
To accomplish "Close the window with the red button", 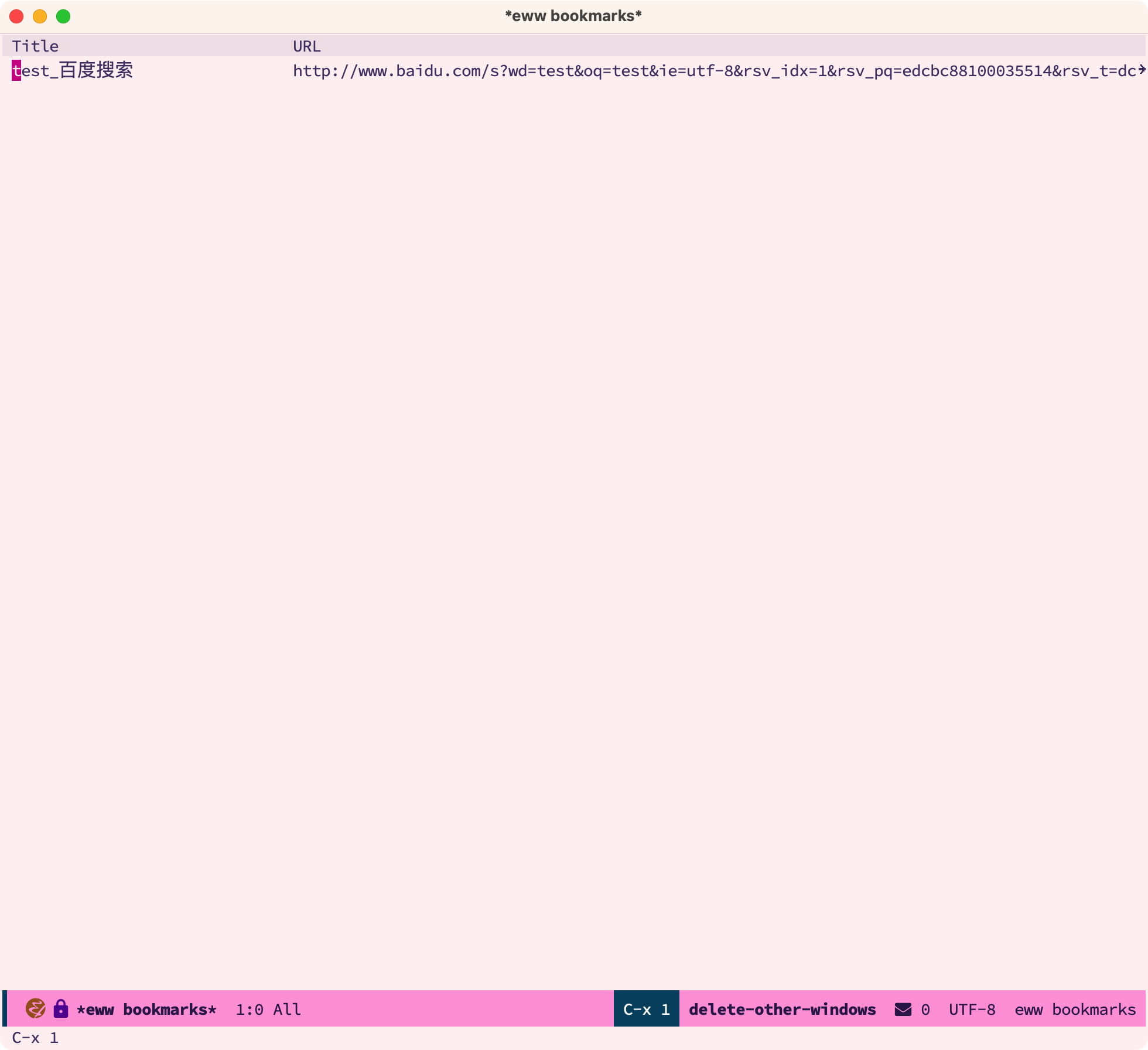I will click(x=16, y=16).
